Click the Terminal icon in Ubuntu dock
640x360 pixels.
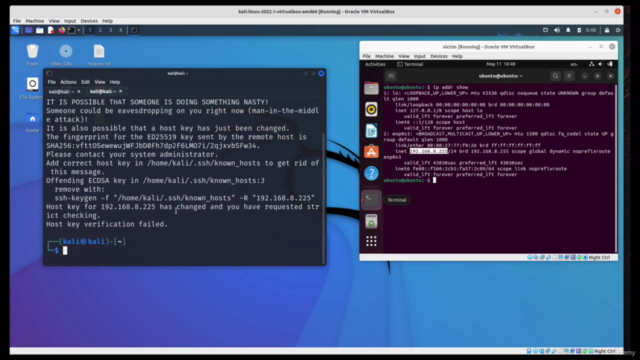point(371,200)
